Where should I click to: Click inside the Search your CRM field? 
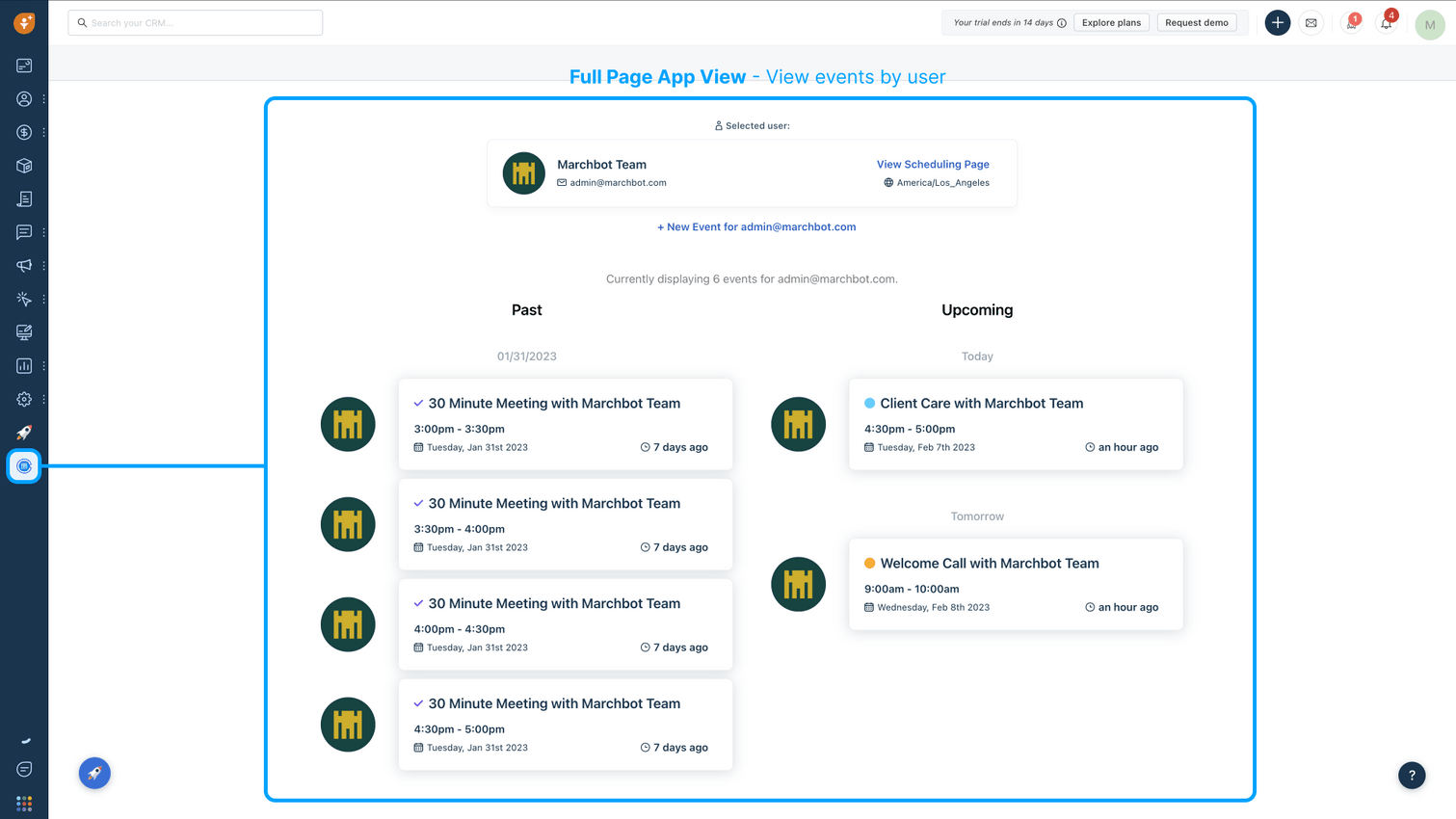click(x=193, y=22)
